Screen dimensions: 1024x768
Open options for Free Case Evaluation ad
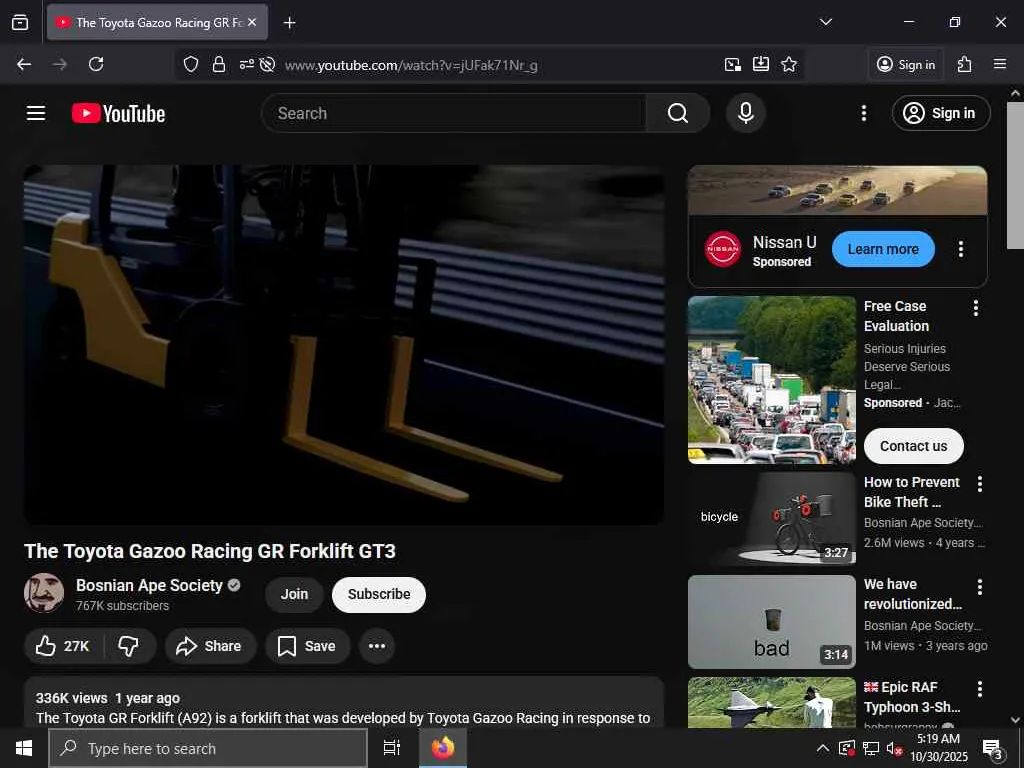tap(975, 308)
